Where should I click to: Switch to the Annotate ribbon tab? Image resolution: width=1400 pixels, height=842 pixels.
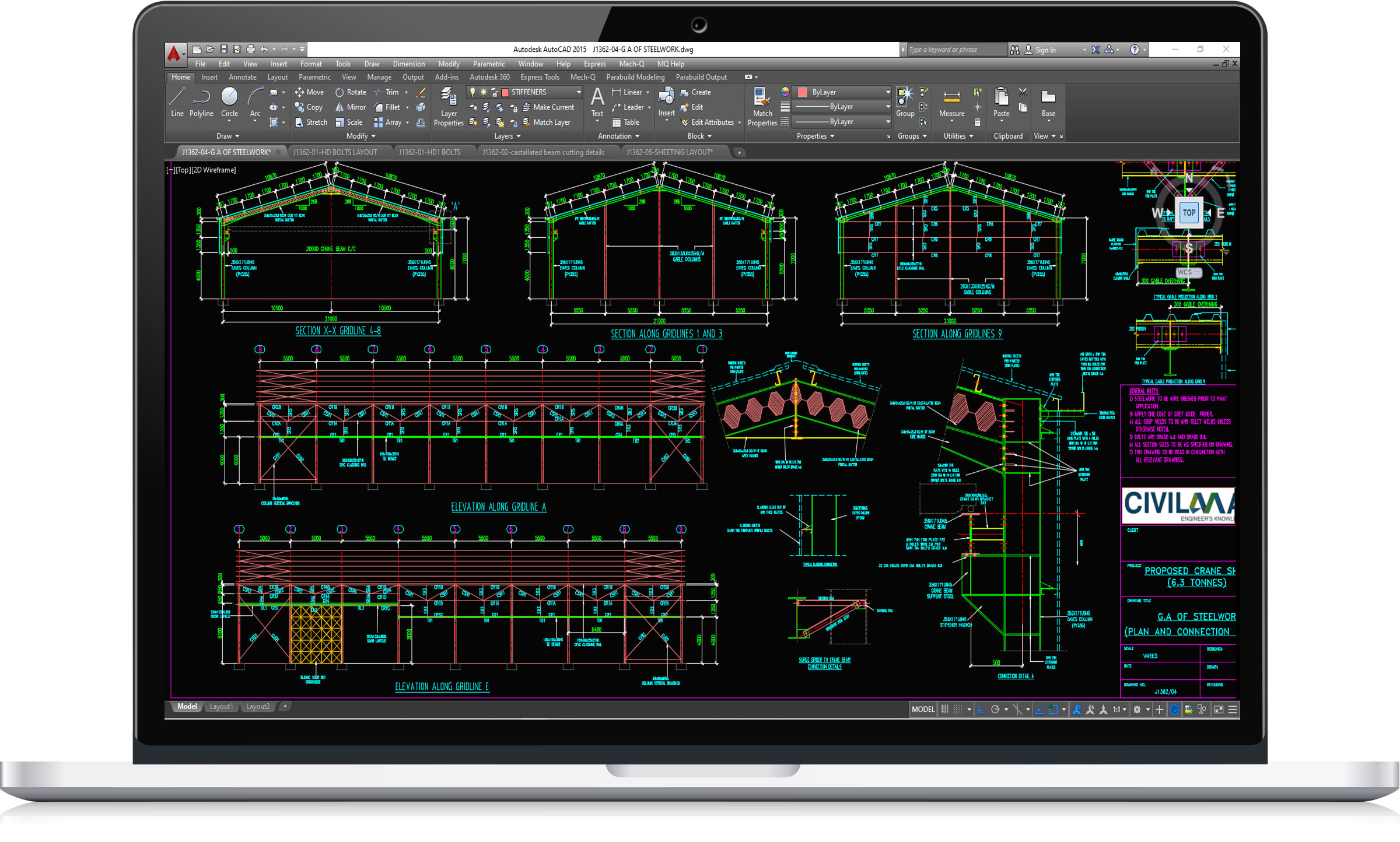[242, 77]
